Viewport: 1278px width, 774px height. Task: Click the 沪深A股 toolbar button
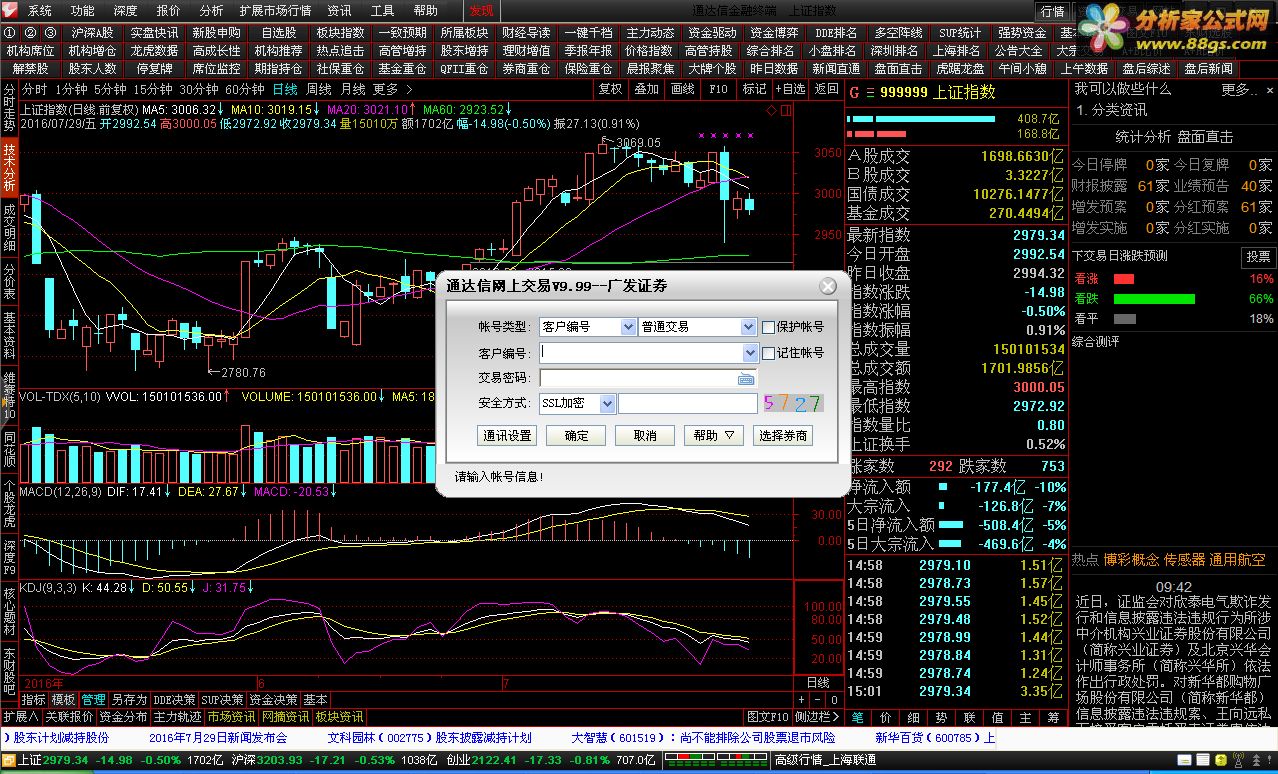pos(93,33)
